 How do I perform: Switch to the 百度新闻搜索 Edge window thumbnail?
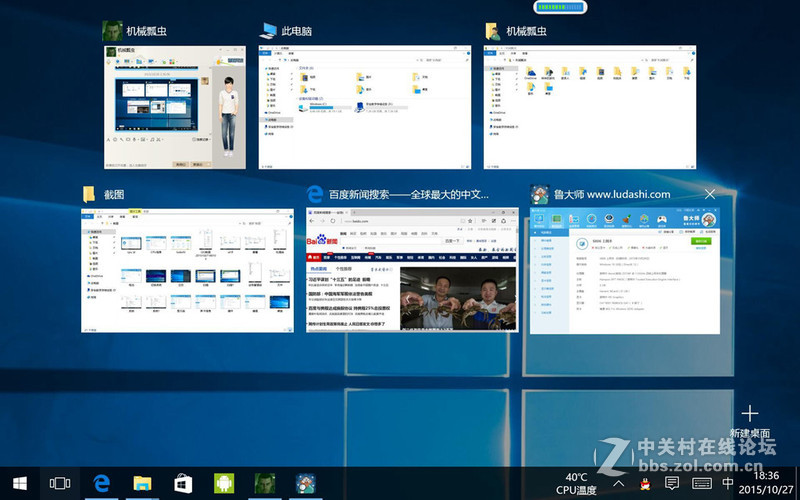(x=412, y=270)
